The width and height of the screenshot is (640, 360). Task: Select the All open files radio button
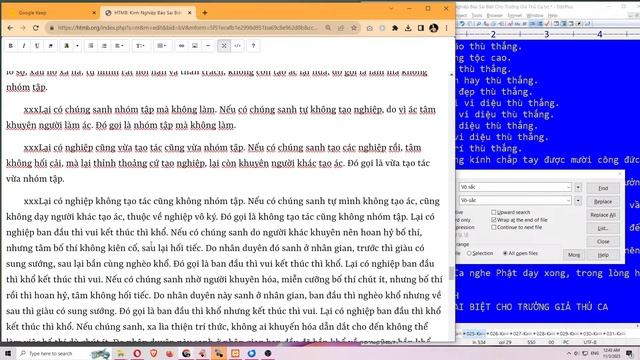tap(505, 253)
